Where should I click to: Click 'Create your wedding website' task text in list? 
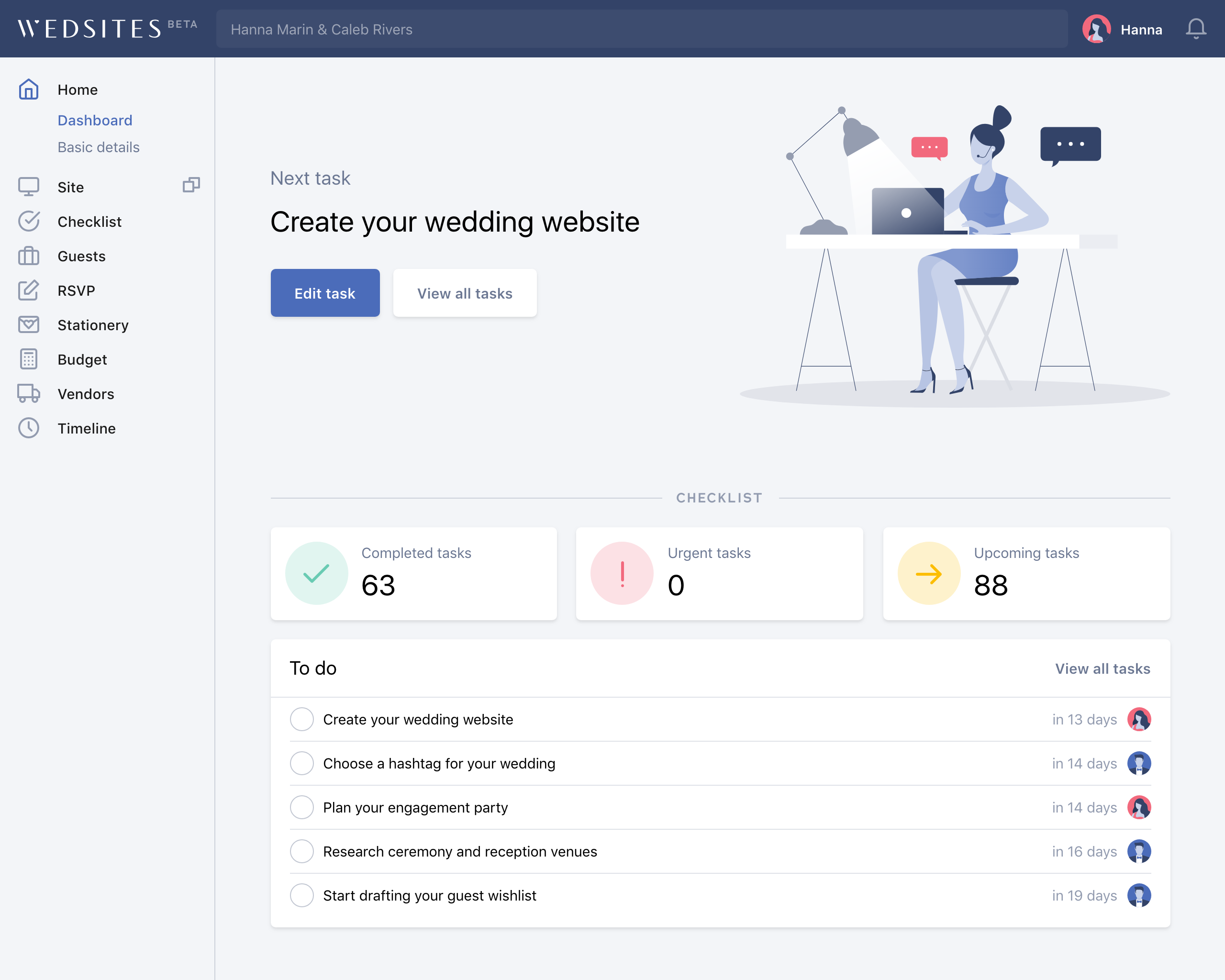point(418,719)
